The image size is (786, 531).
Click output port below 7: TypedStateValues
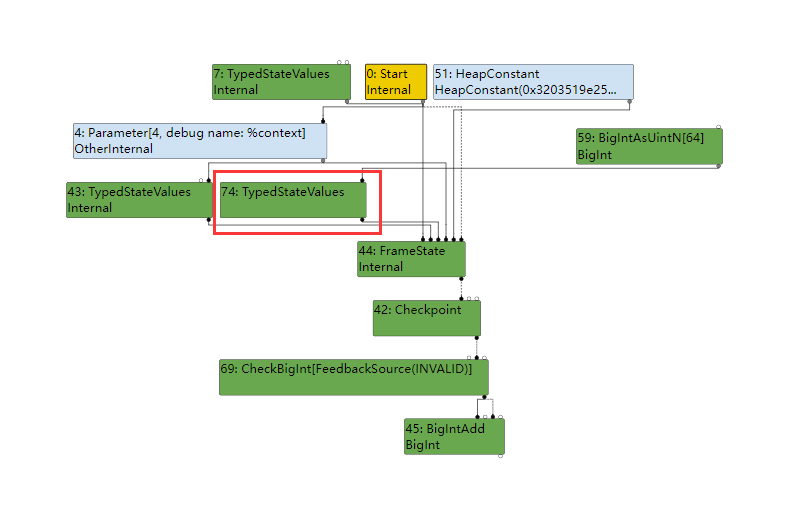pos(347,101)
